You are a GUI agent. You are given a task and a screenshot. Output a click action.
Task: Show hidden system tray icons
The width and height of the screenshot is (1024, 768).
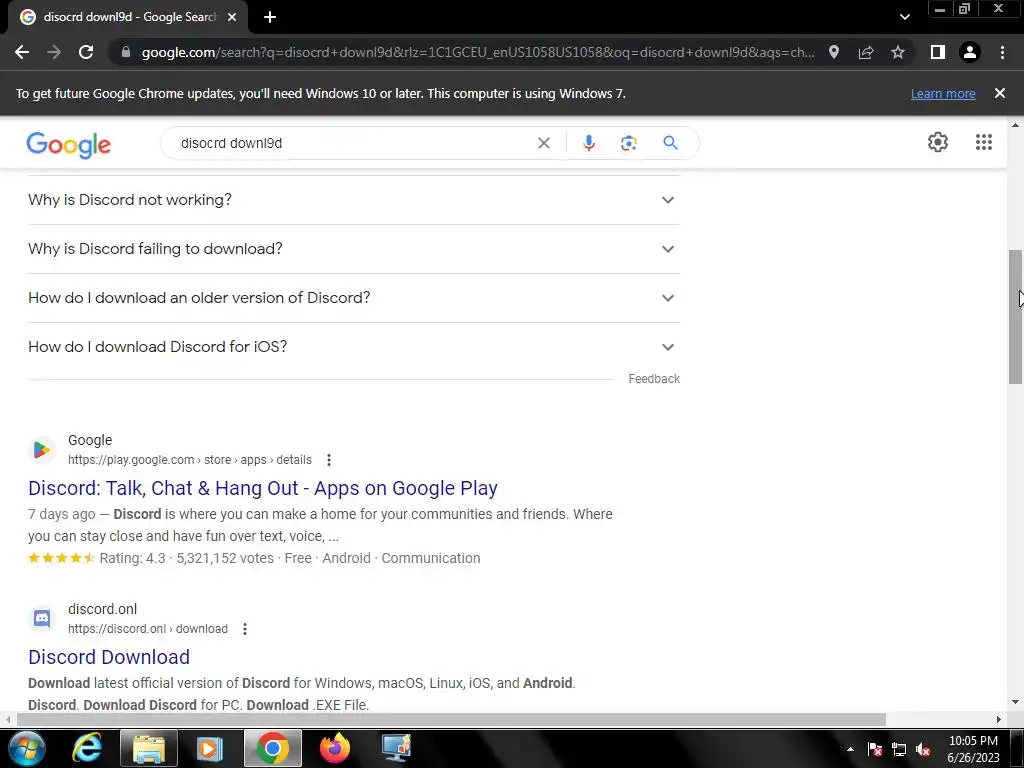[850, 749]
